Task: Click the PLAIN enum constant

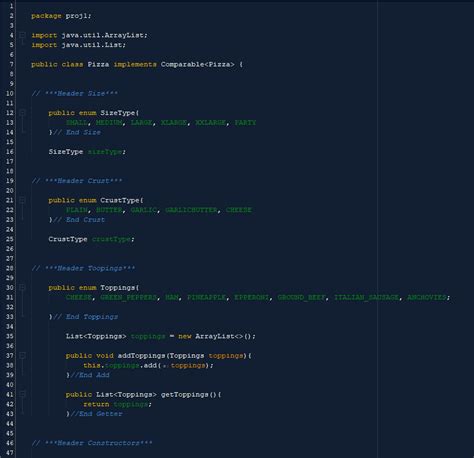Action: pos(77,210)
